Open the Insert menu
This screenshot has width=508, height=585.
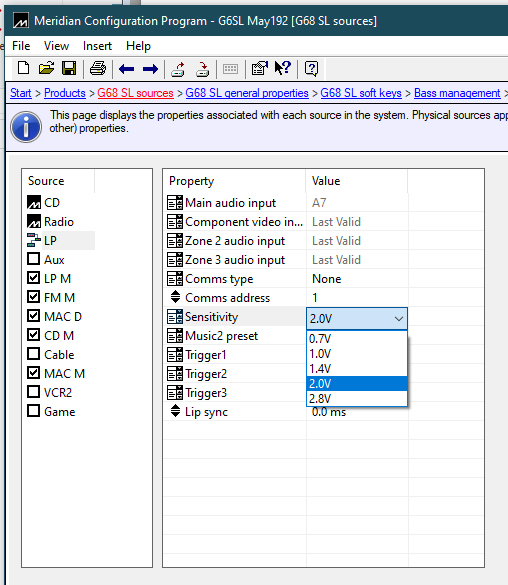pyautogui.click(x=97, y=46)
